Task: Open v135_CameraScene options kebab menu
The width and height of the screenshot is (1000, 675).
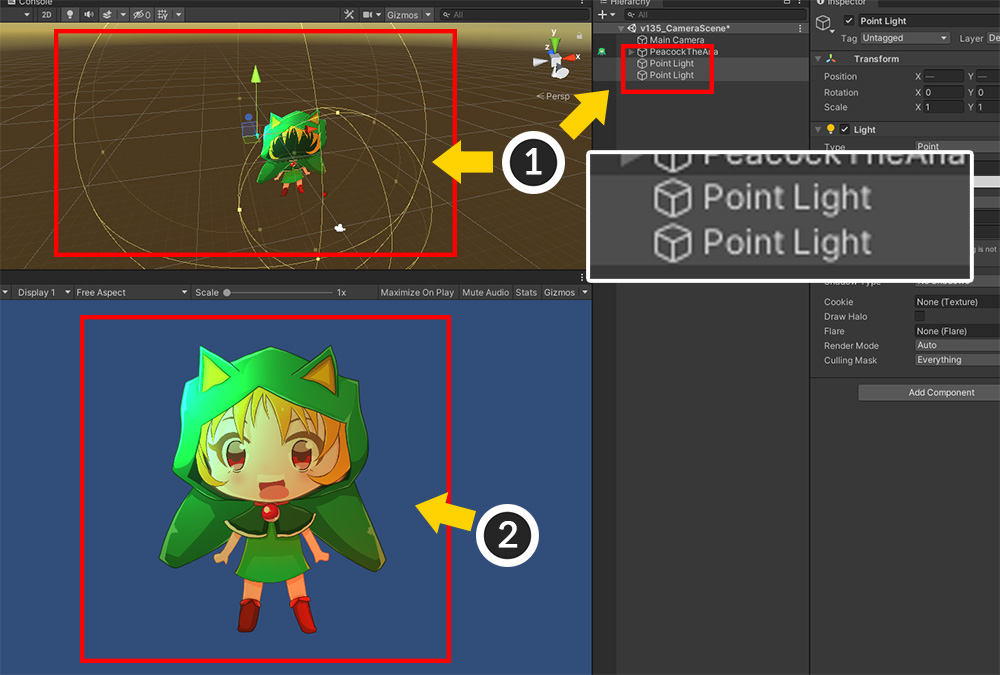Action: tap(800, 28)
